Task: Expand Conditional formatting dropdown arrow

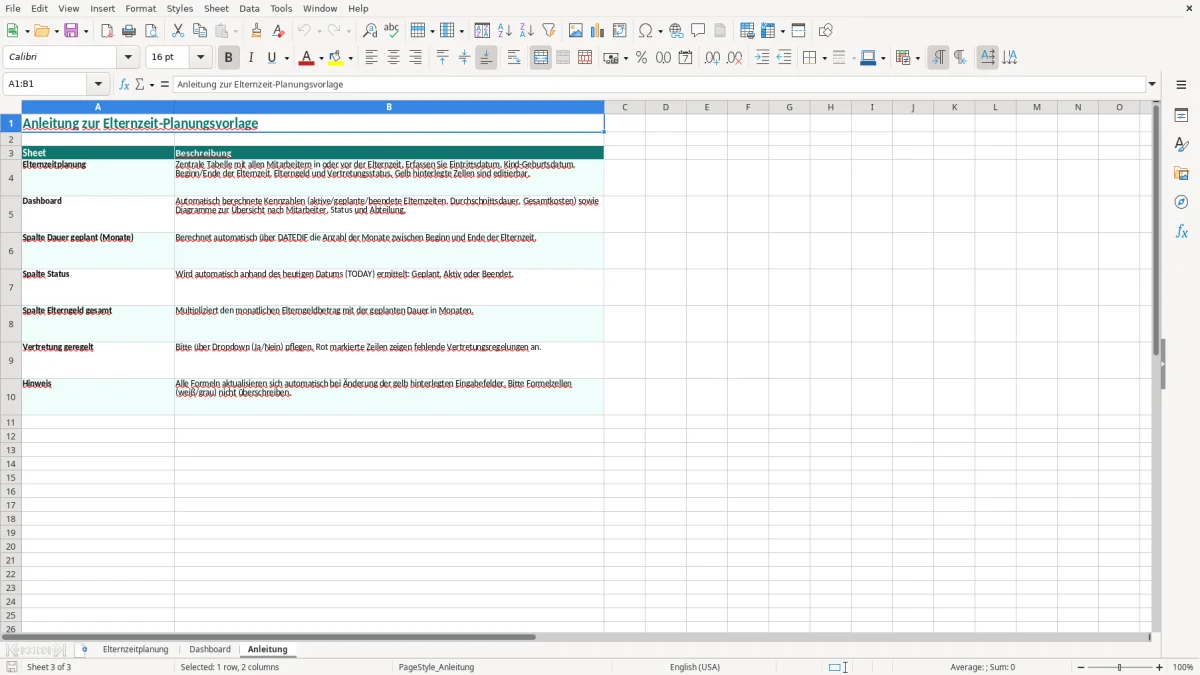Action: (917, 58)
